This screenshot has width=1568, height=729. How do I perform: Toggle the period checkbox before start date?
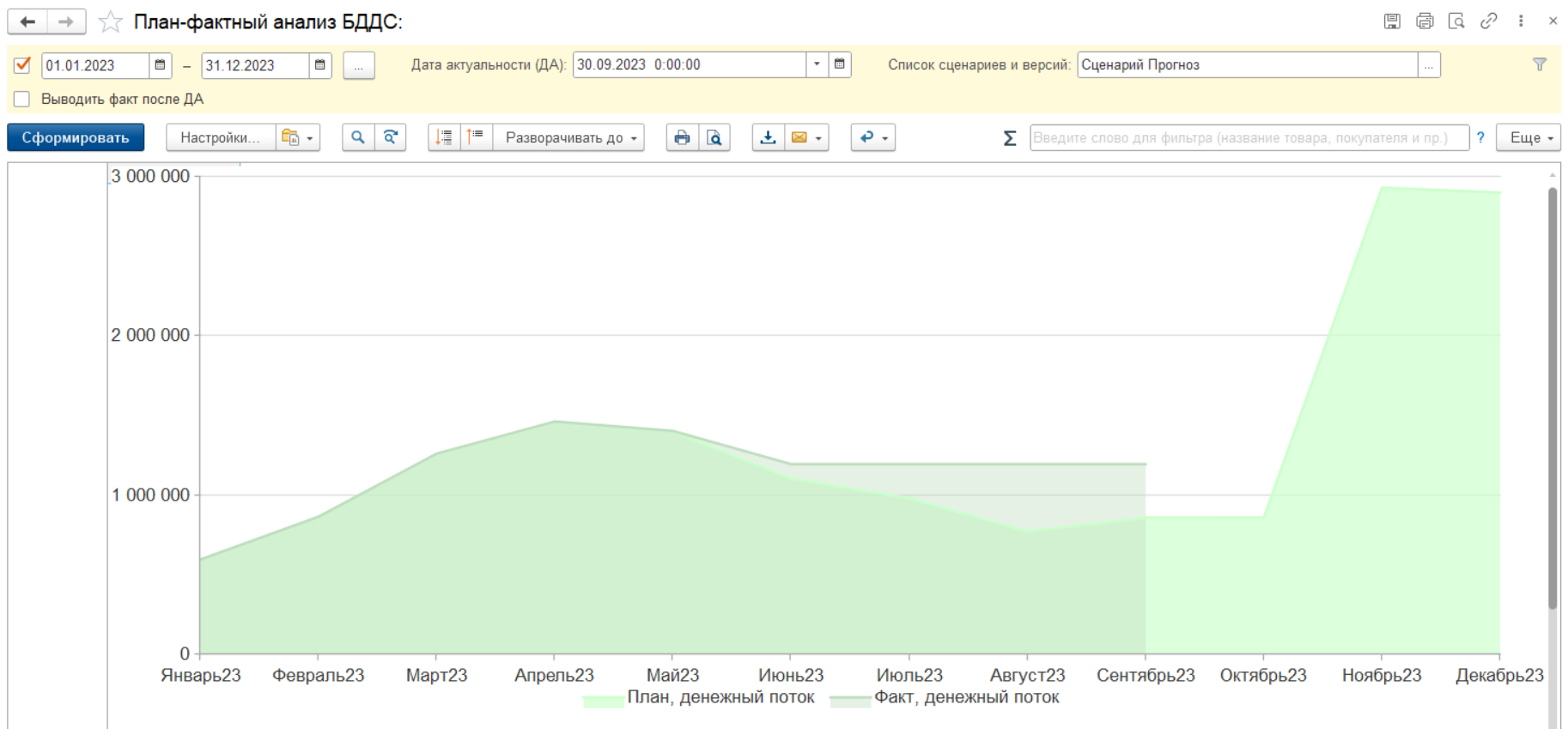click(22, 65)
